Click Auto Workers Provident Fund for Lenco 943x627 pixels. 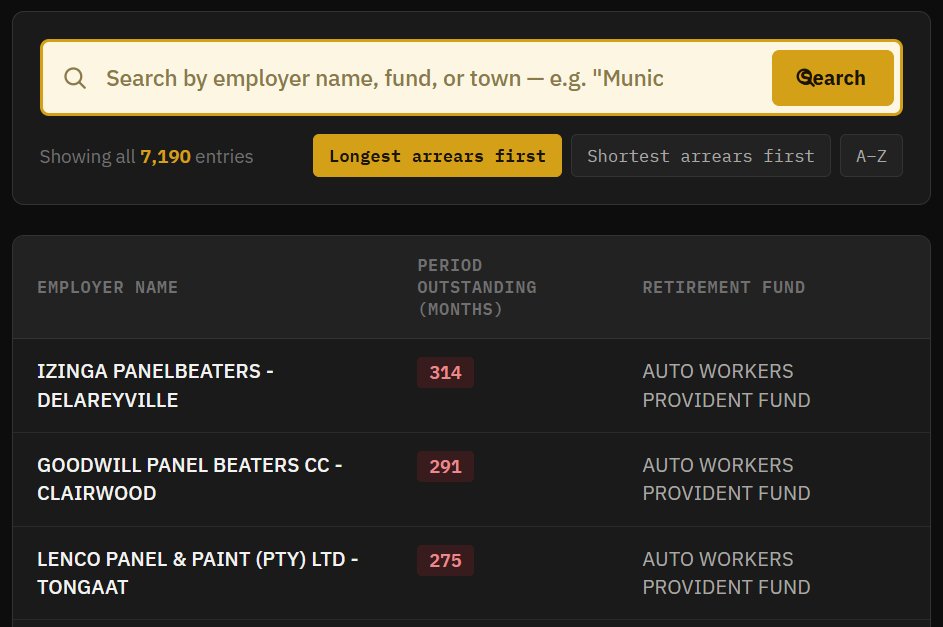coord(726,573)
